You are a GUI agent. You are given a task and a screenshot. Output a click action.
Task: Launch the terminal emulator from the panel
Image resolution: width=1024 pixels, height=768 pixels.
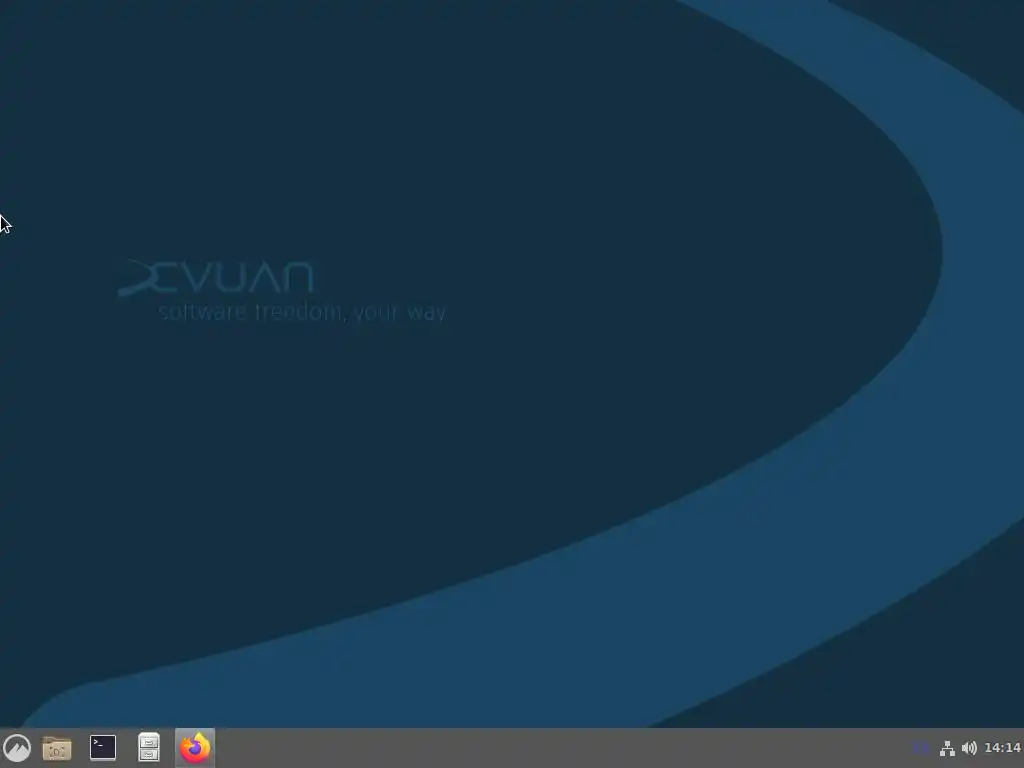(103, 748)
